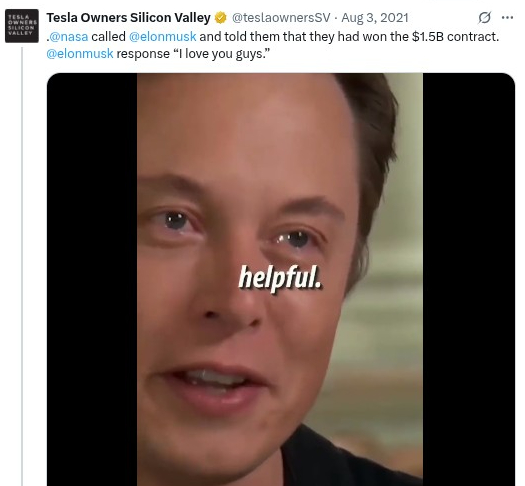The height and width of the screenshot is (486, 525).
Task: Click the word 'called' in the tweet
Action: pyautogui.click(x=108, y=36)
